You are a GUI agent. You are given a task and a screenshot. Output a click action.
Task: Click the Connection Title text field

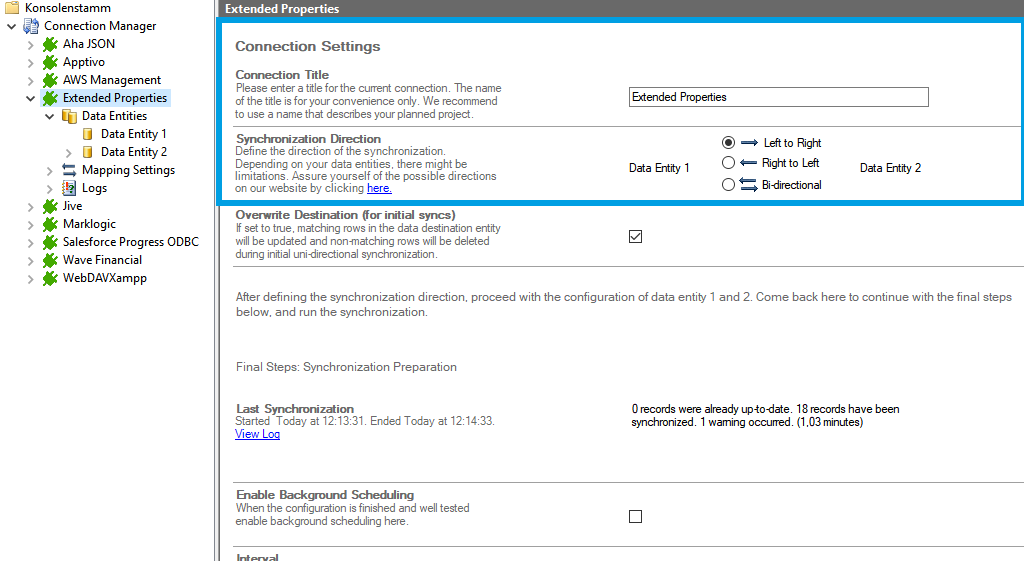click(x=778, y=97)
